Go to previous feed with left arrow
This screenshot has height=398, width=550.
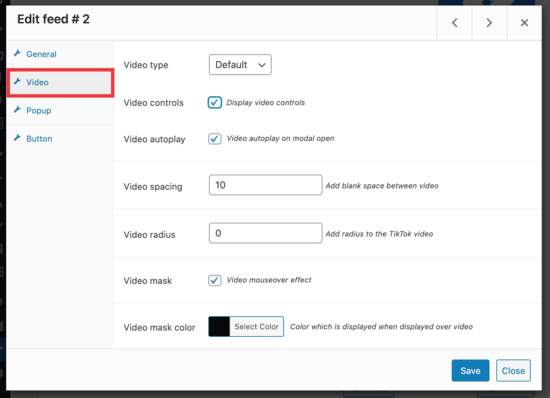455,23
